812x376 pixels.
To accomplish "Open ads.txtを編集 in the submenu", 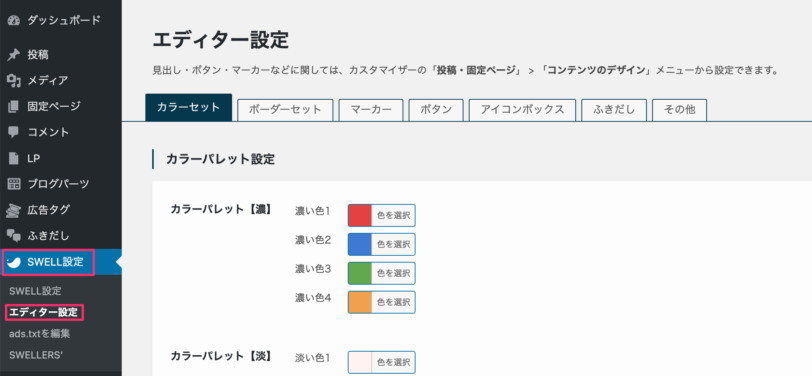I will [x=39, y=334].
